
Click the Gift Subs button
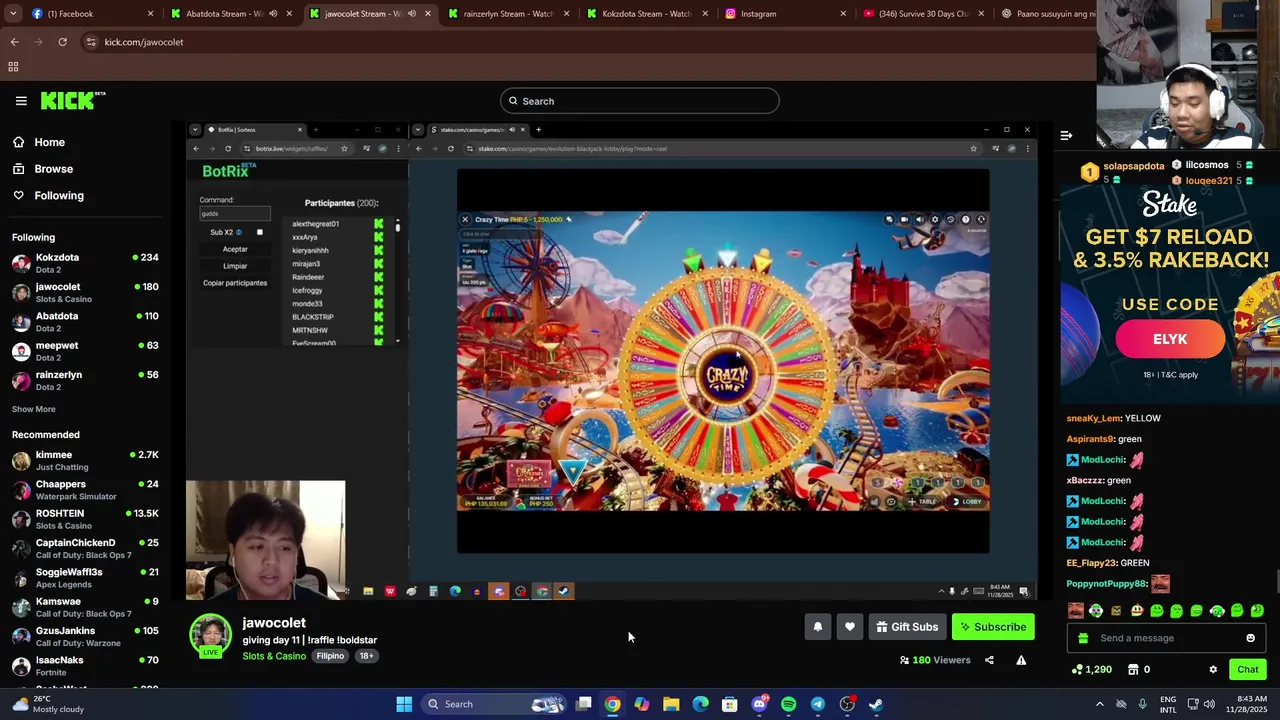(907, 627)
